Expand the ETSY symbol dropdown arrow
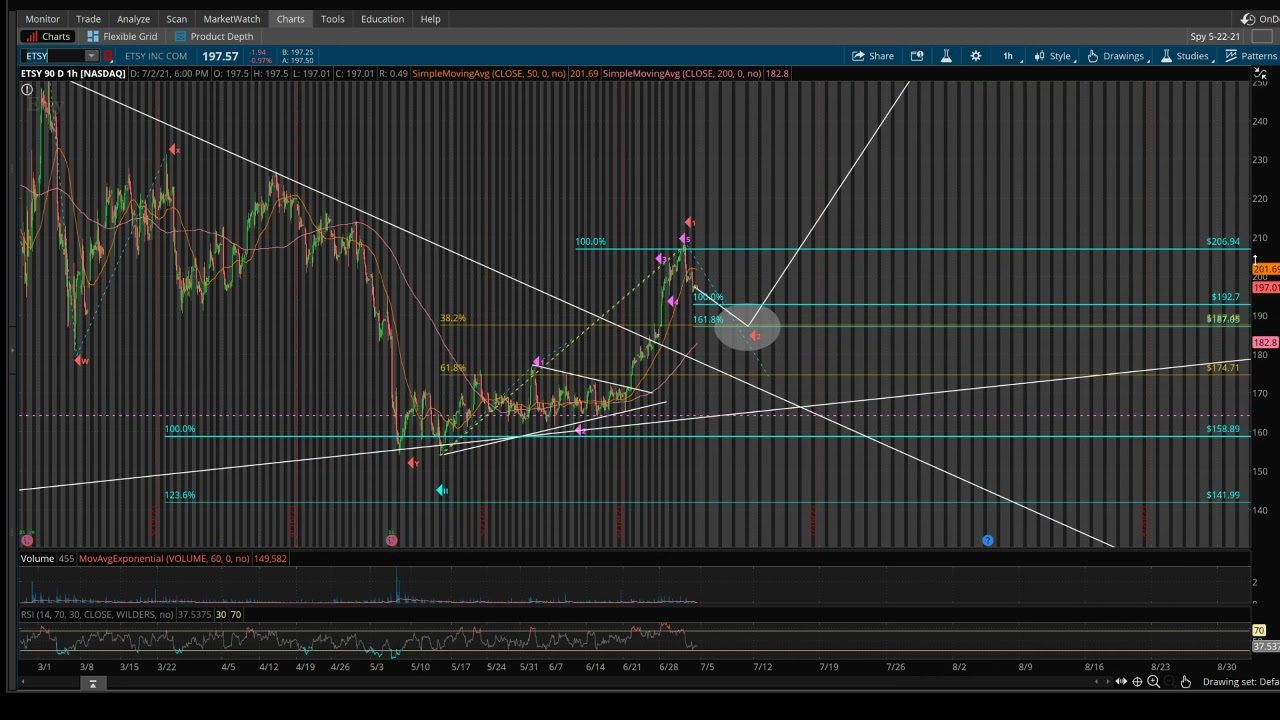The image size is (1280, 720). [91, 56]
